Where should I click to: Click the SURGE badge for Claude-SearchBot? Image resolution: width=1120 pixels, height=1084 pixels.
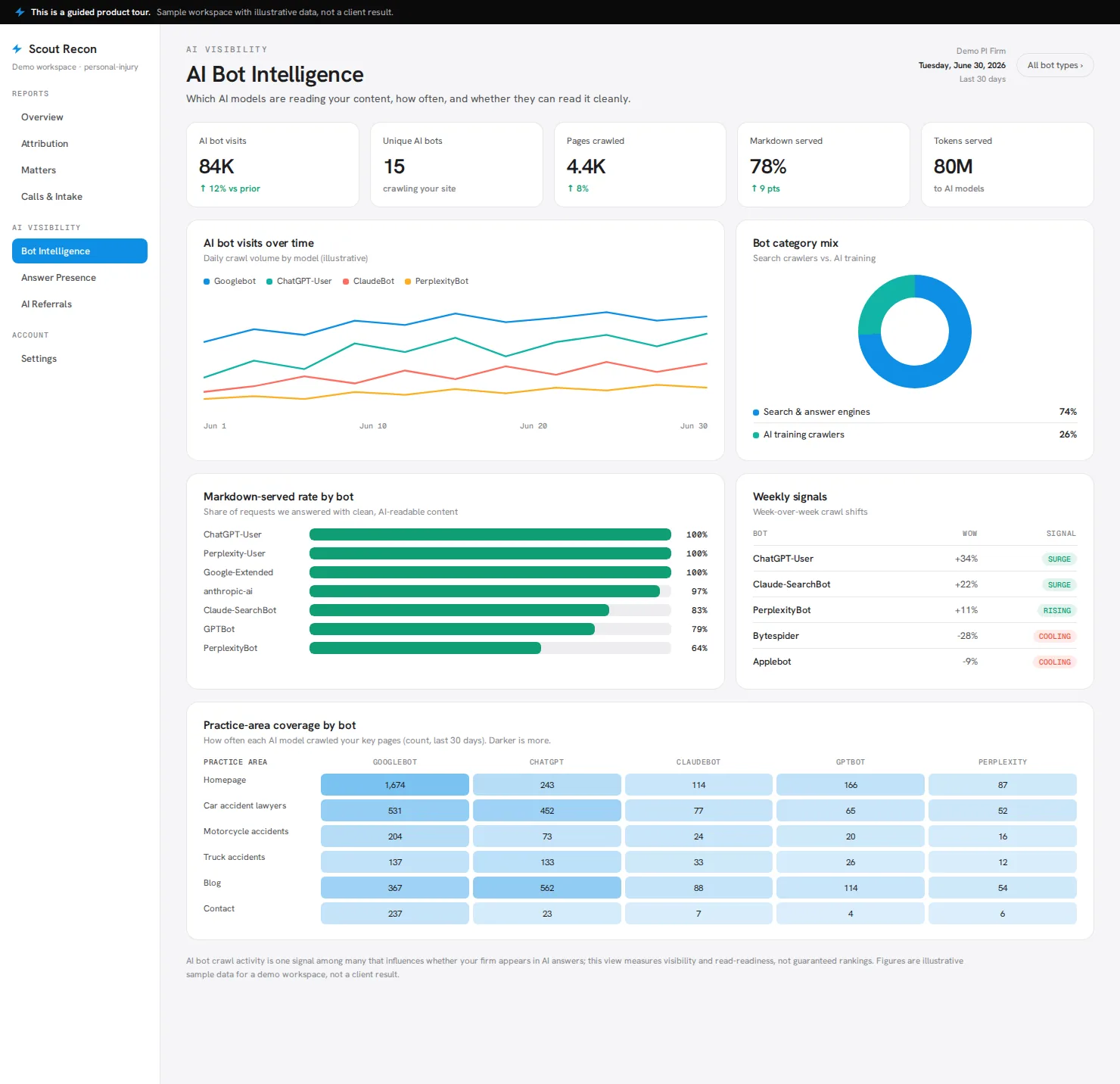pos(1059,585)
